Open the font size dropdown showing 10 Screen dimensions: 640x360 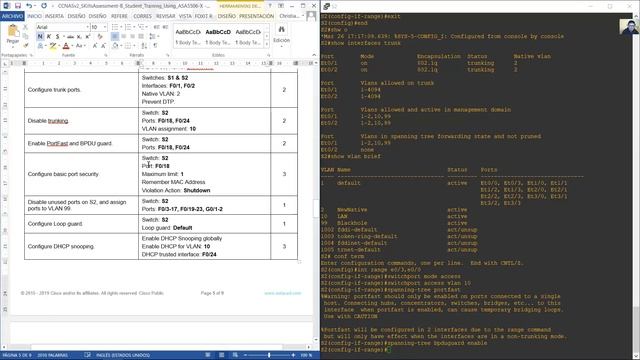click(x=105, y=27)
